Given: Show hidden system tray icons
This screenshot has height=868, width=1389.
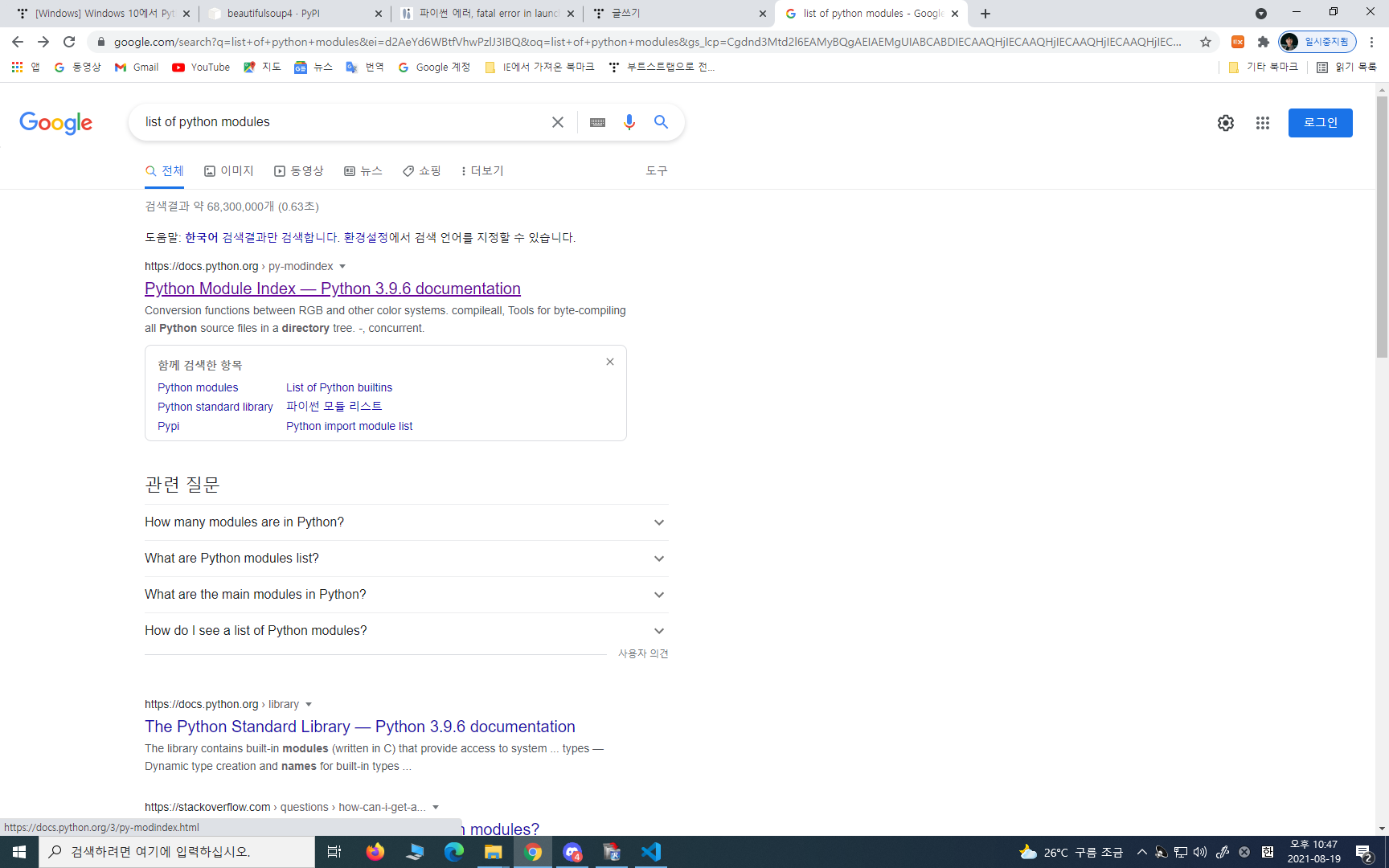Looking at the screenshot, I should coord(1141,852).
